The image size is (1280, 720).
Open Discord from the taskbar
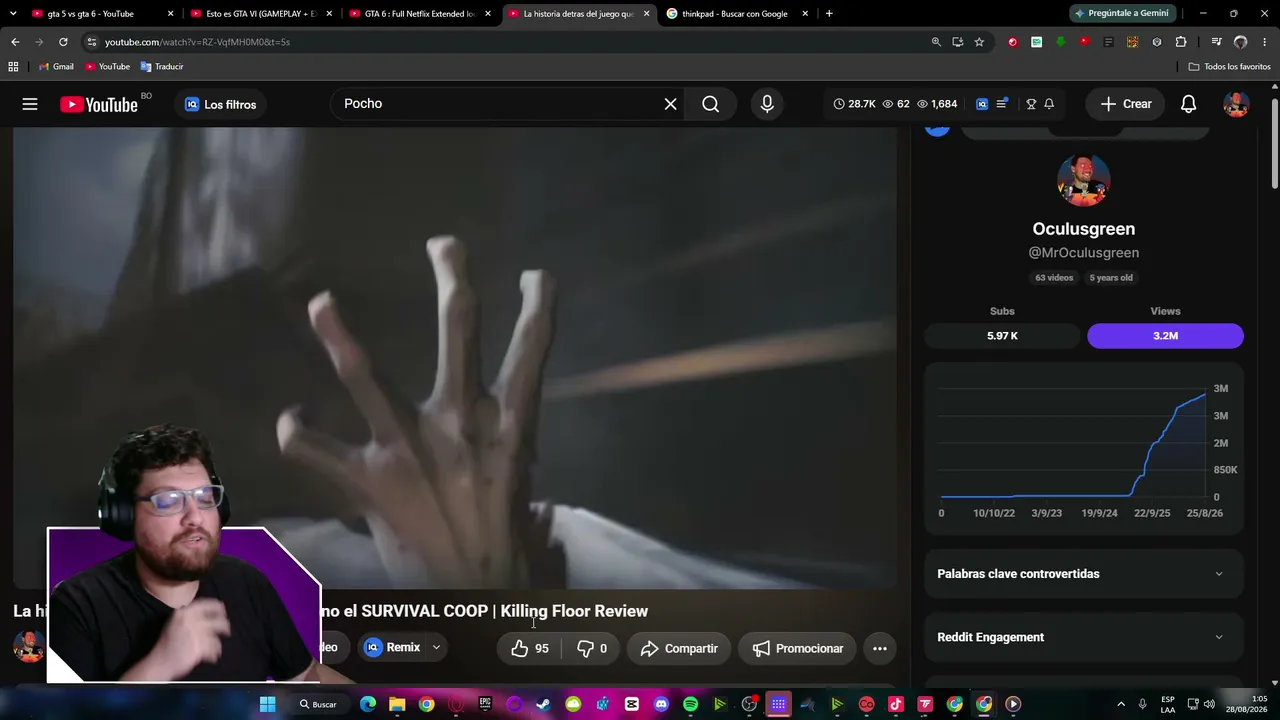point(661,704)
